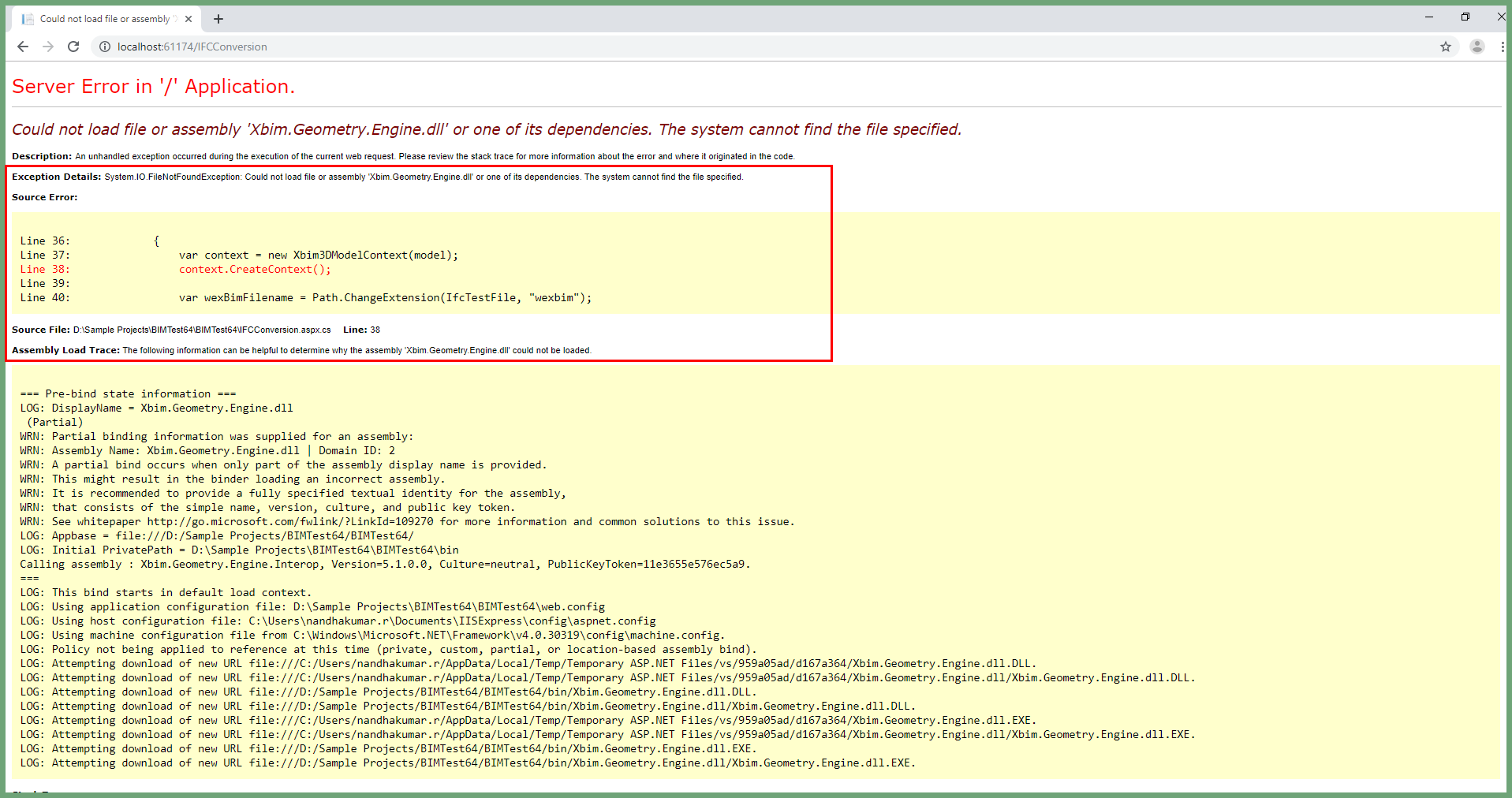Open a new browser tab with the plus icon
1512x798 pixels.
[218, 18]
